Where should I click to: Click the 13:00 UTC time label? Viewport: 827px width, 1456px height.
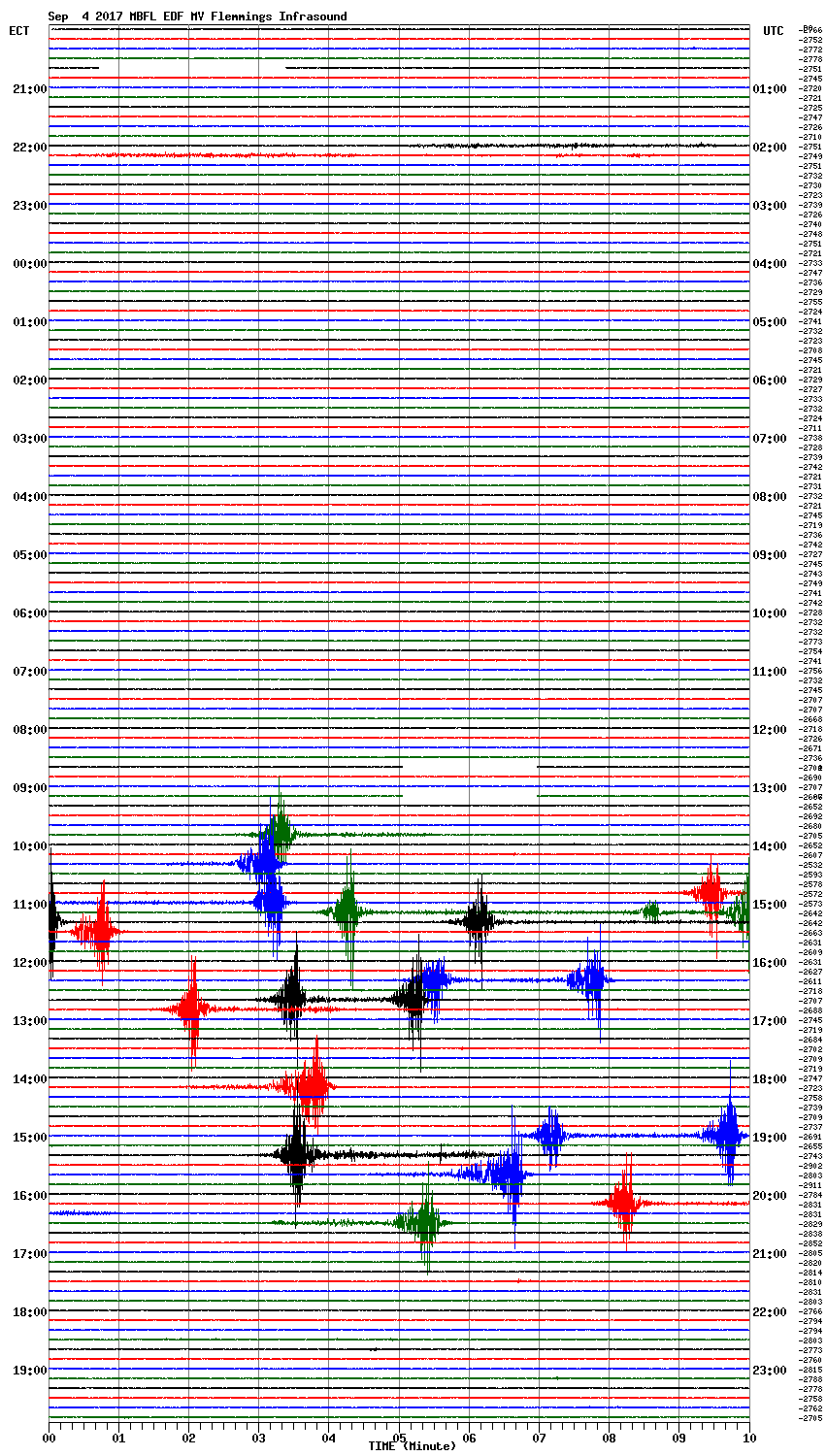tap(770, 788)
